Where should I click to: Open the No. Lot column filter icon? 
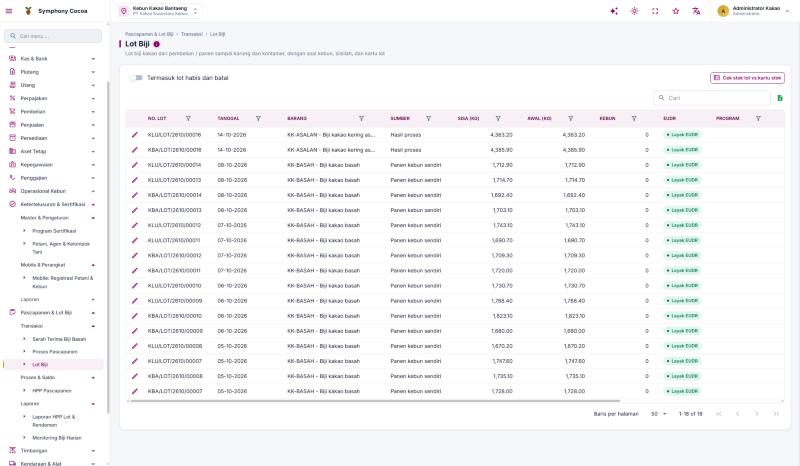coord(188,118)
